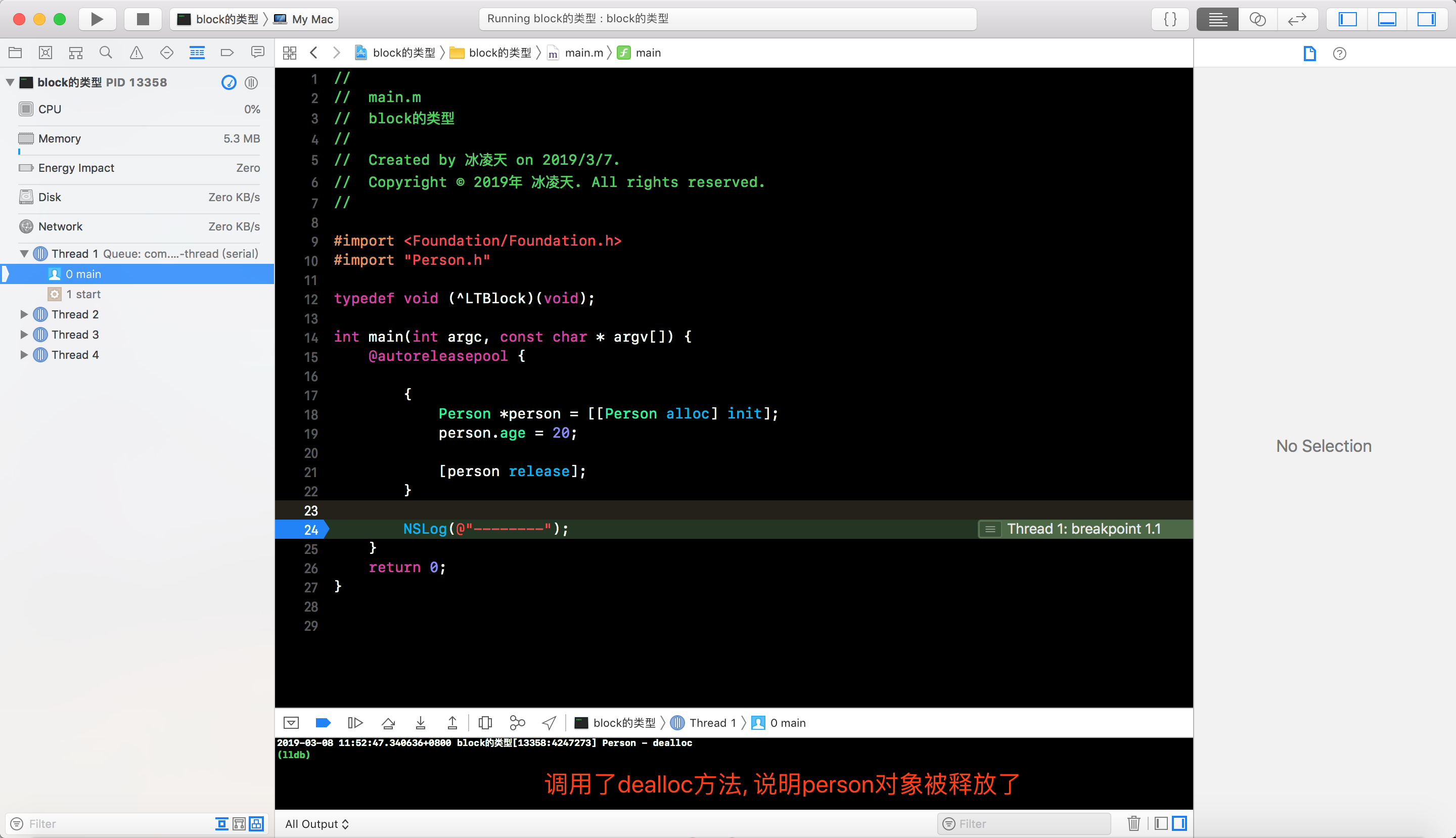Click the Step Into debug icon
Screen dimensions: 1456x838
420,723
